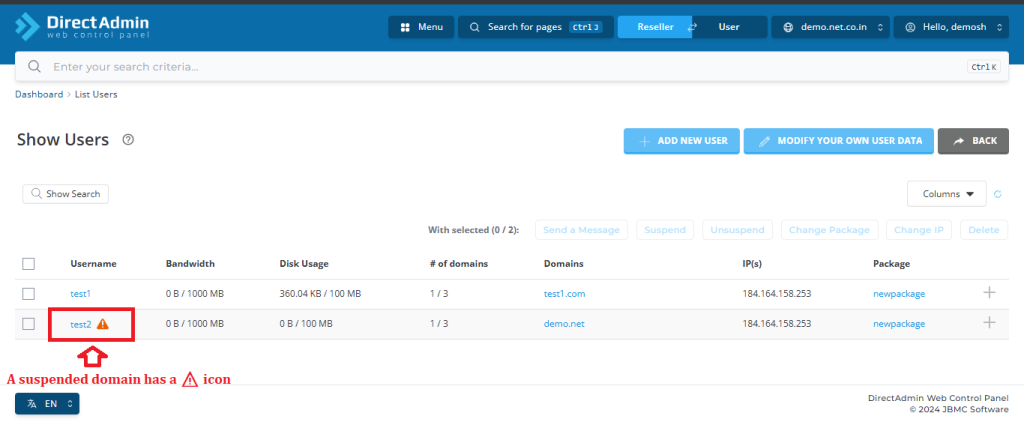Screen dimensions: 1024x431
Task: Open the Hello, demosh account menu
Action: tap(951, 27)
